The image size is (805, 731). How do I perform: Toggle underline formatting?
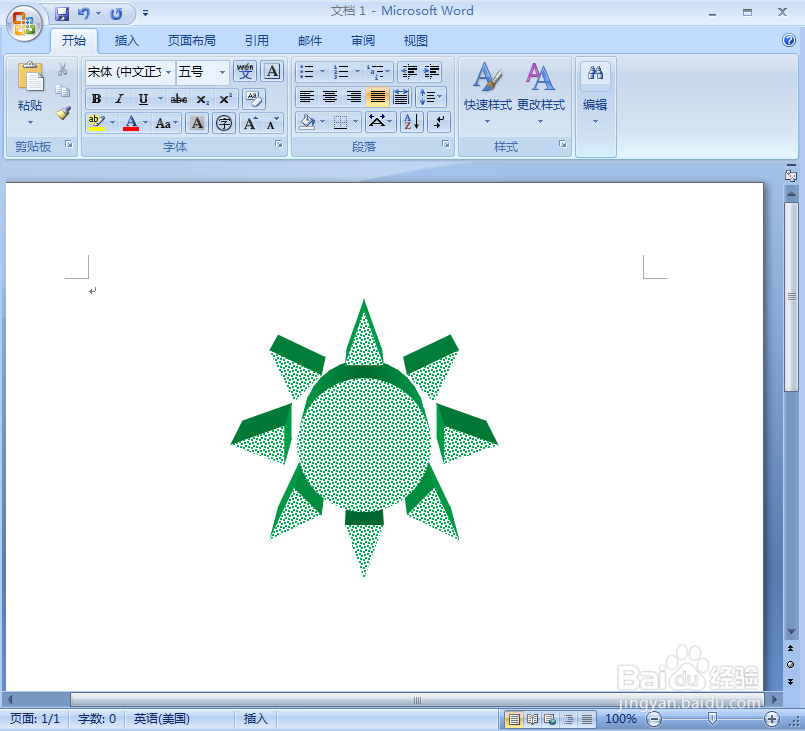(x=143, y=99)
